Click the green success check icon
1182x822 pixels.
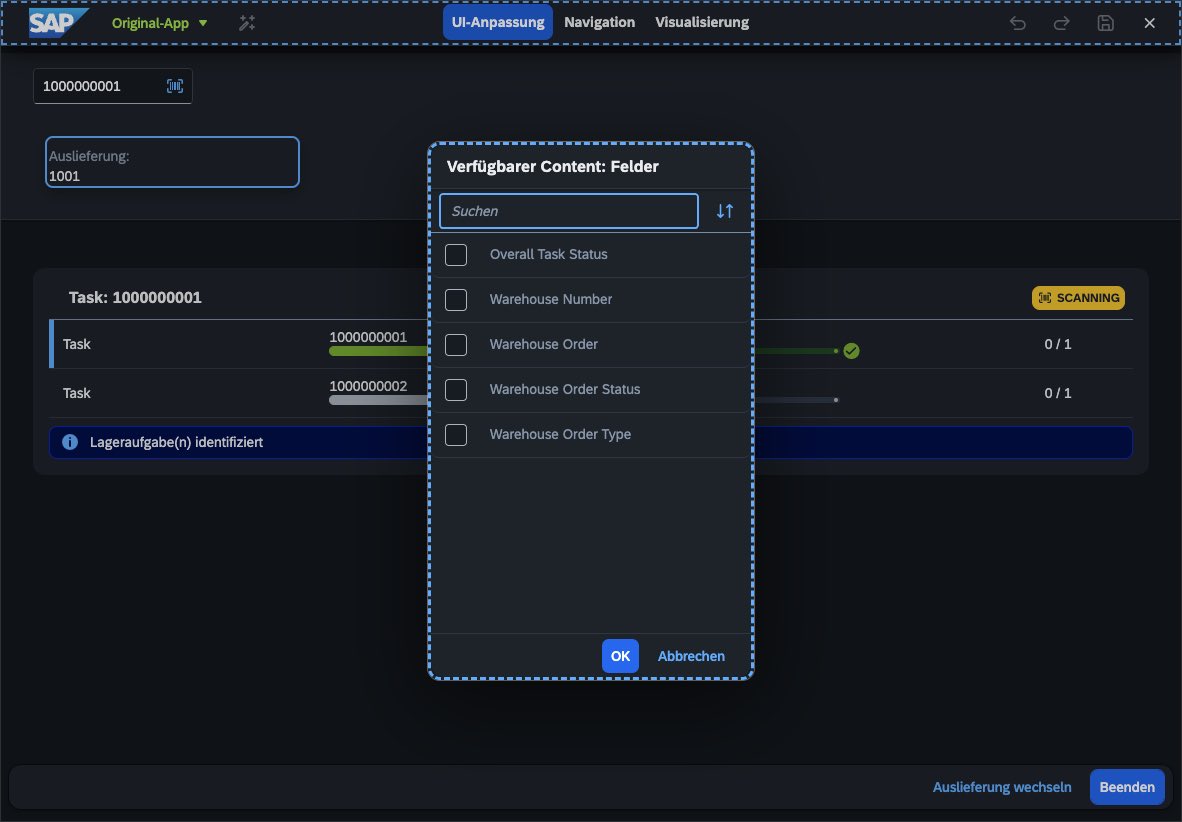pos(851,351)
